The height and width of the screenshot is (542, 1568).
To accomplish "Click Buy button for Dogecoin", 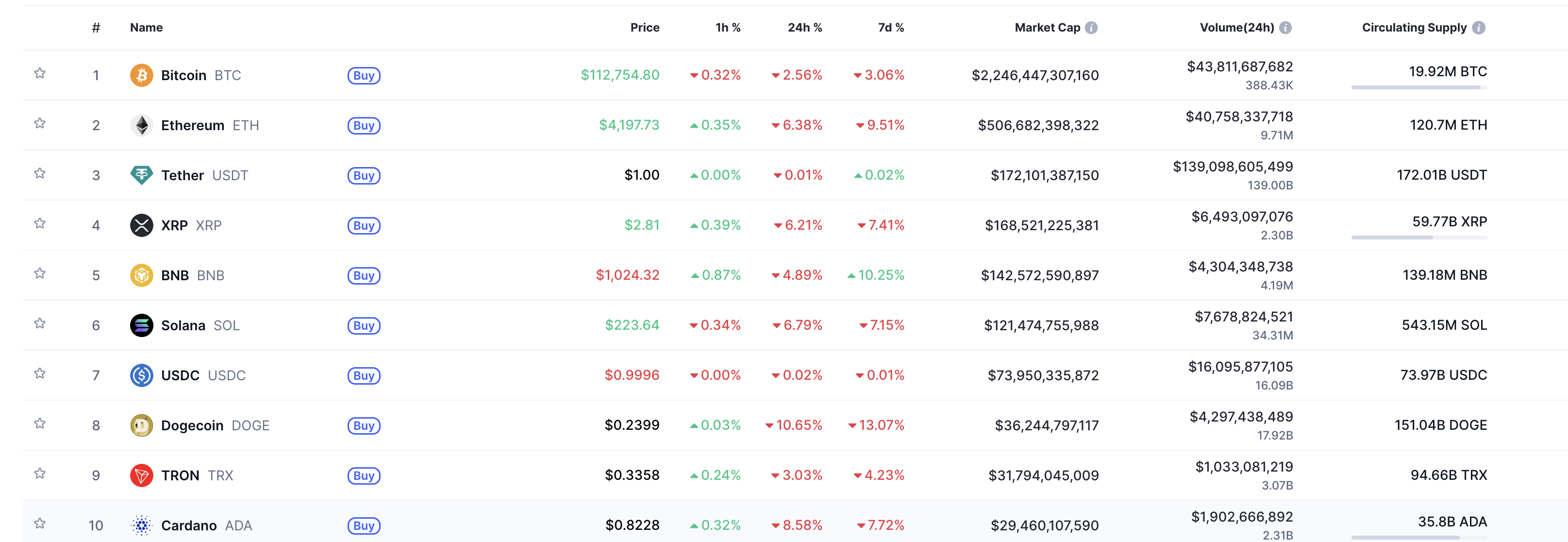I will pyautogui.click(x=364, y=425).
